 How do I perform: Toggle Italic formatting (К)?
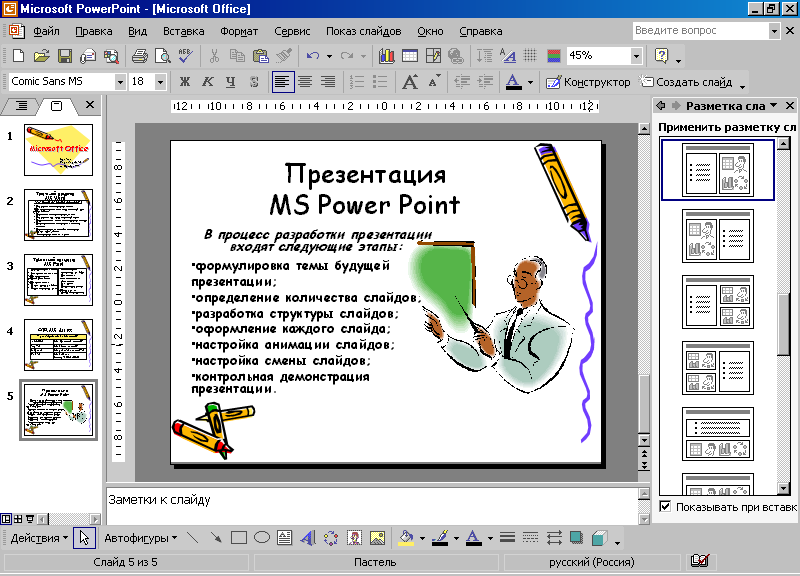tap(208, 82)
